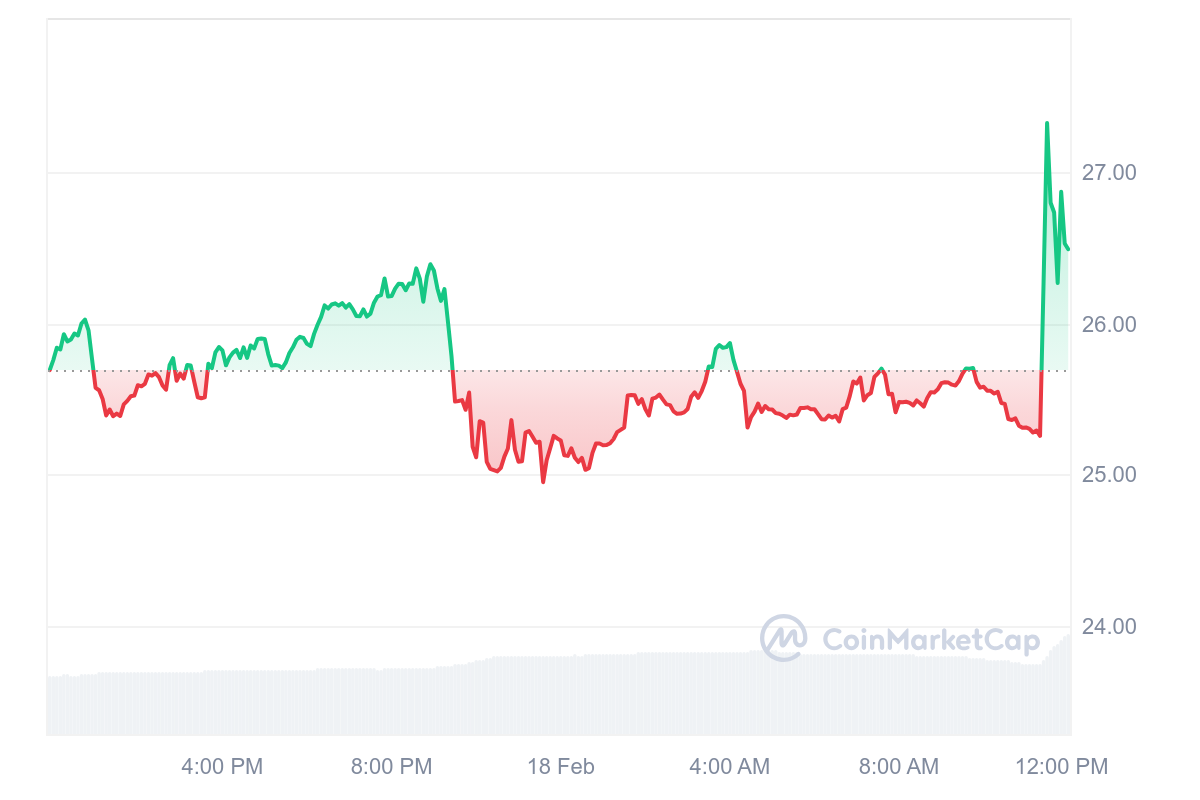Click the 27.00 price axis label
The width and height of the screenshot is (1200, 800).
[x=1109, y=173]
